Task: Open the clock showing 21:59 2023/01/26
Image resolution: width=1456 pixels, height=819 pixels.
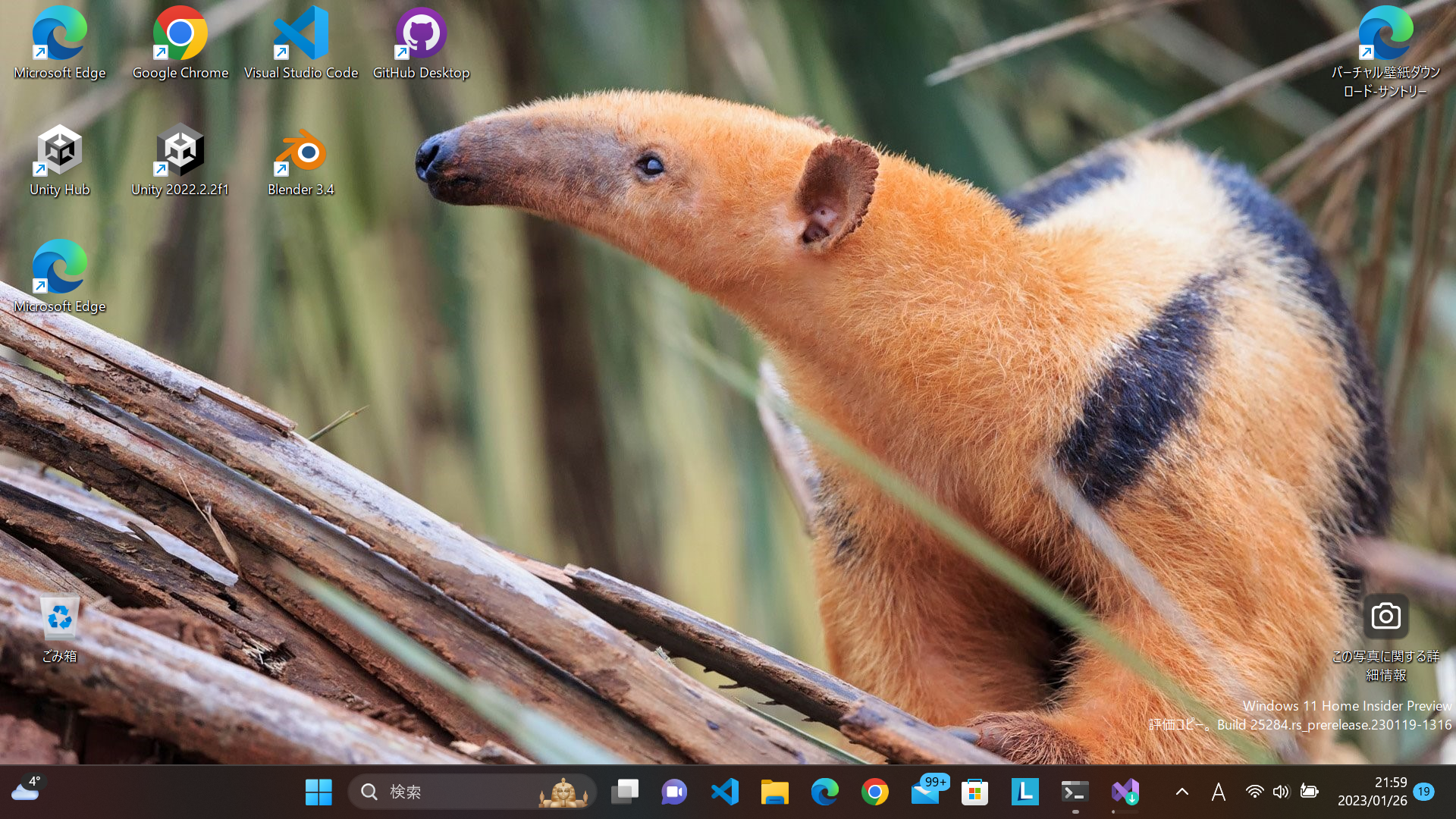Action: tap(1372, 792)
